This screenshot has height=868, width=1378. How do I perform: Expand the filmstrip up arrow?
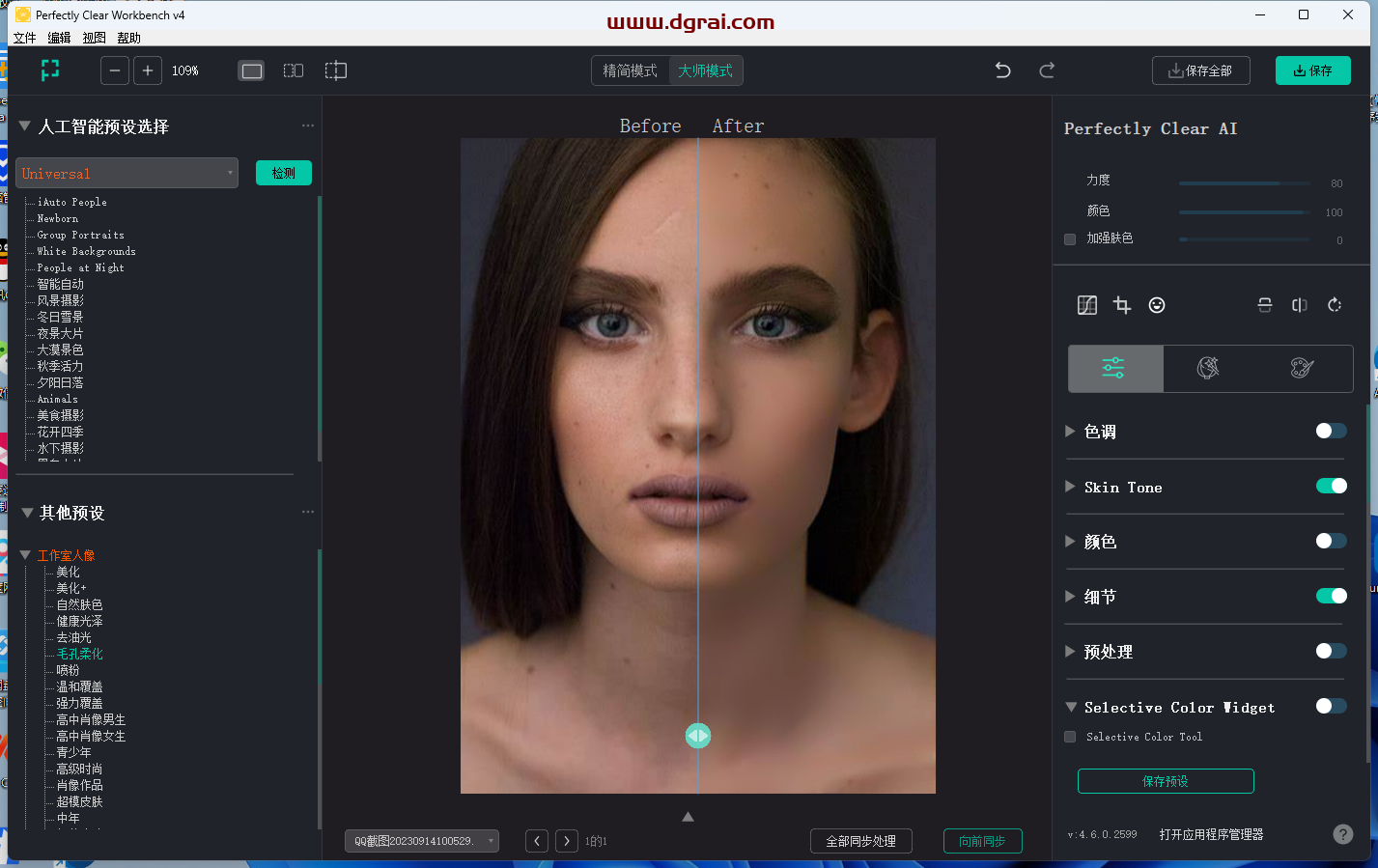point(688,817)
